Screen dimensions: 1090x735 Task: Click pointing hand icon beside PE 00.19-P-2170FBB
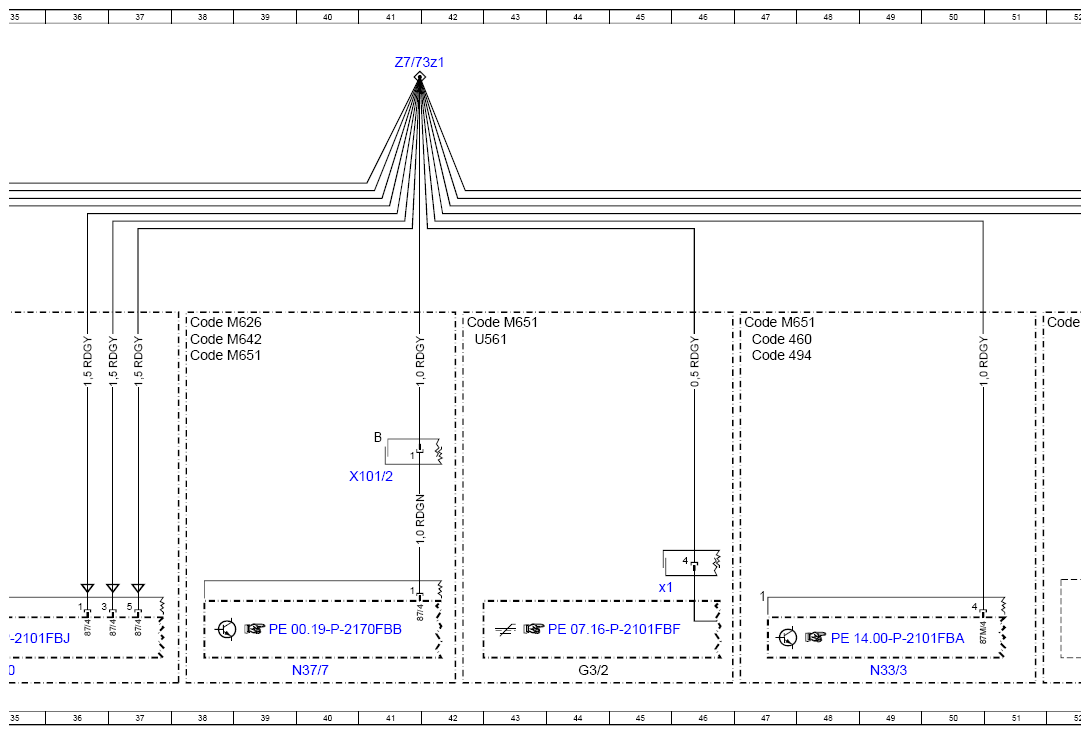tap(254, 629)
